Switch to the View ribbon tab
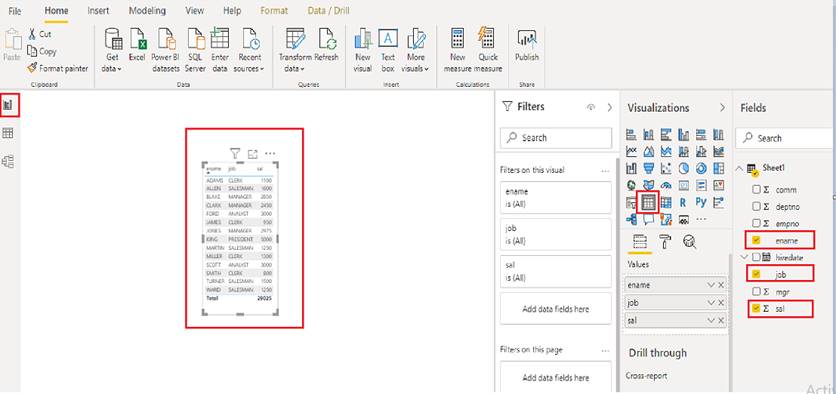Screen dimensions: 836x394 coord(194,11)
